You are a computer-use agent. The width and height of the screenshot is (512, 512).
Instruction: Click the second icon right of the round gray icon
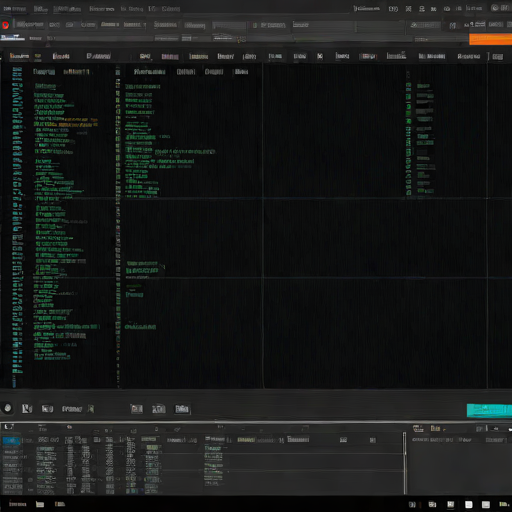47,409
